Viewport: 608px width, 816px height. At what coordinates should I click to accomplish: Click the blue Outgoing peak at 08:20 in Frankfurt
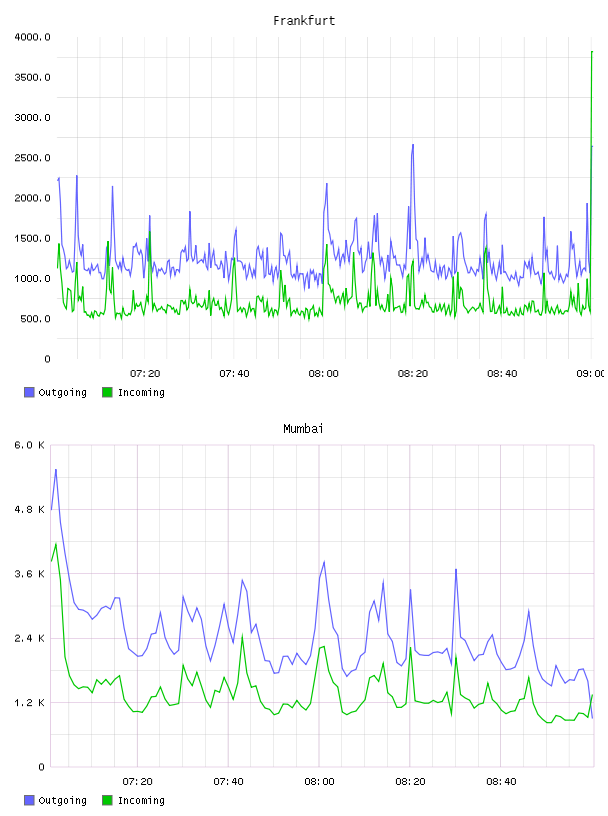tap(413, 145)
